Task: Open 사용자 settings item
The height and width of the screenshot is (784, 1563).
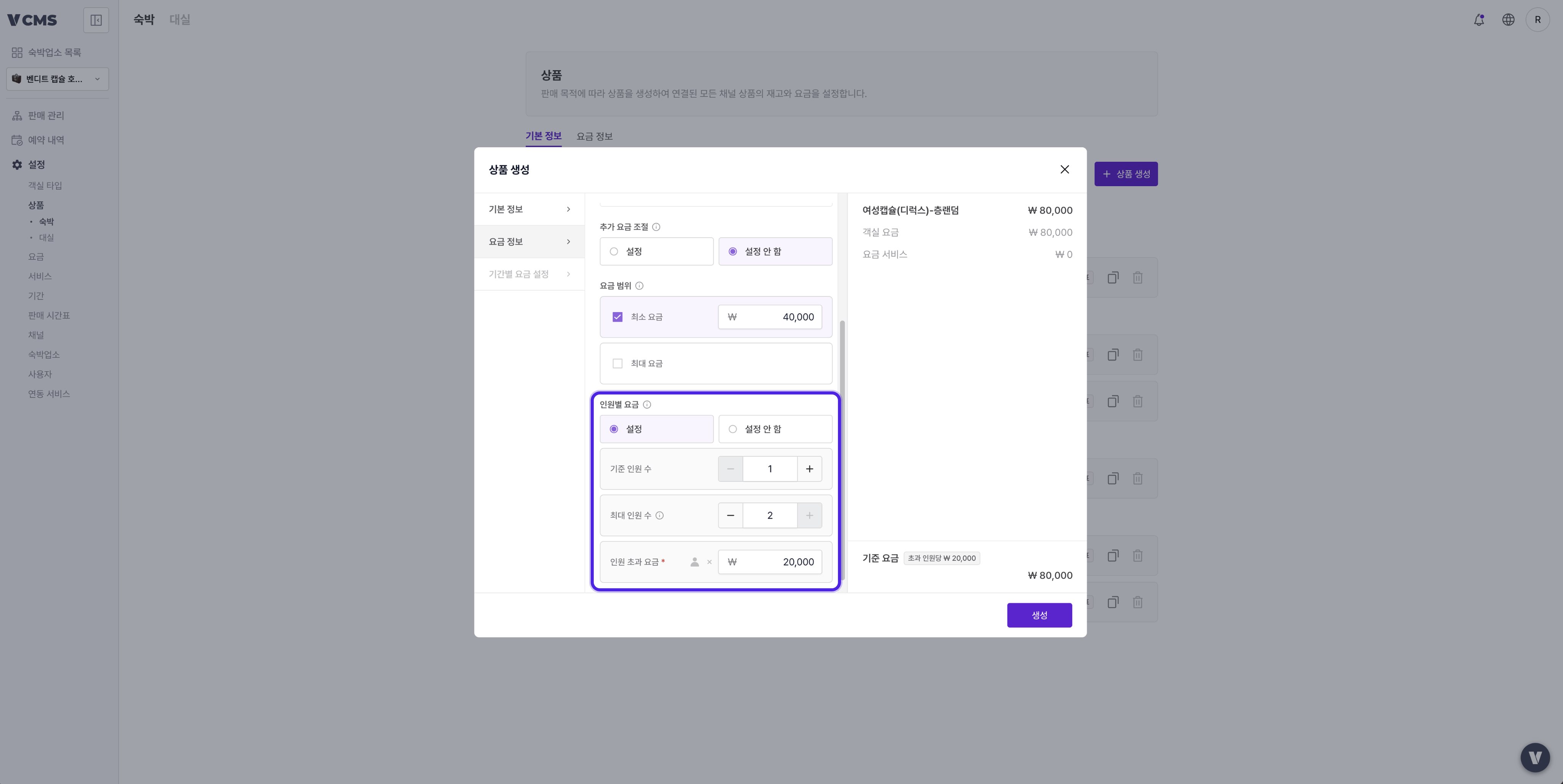Action: (x=40, y=374)
